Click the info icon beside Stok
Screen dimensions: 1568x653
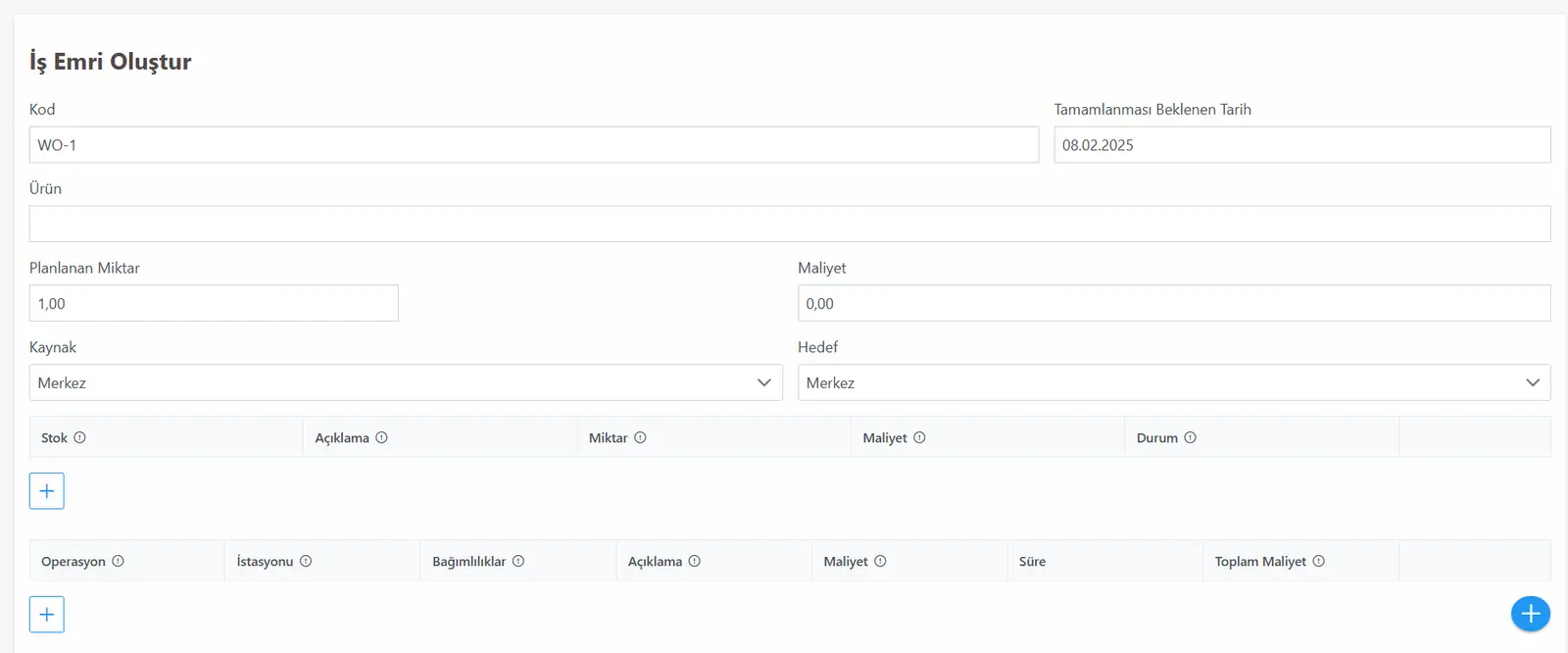click(x=80, y=438)
